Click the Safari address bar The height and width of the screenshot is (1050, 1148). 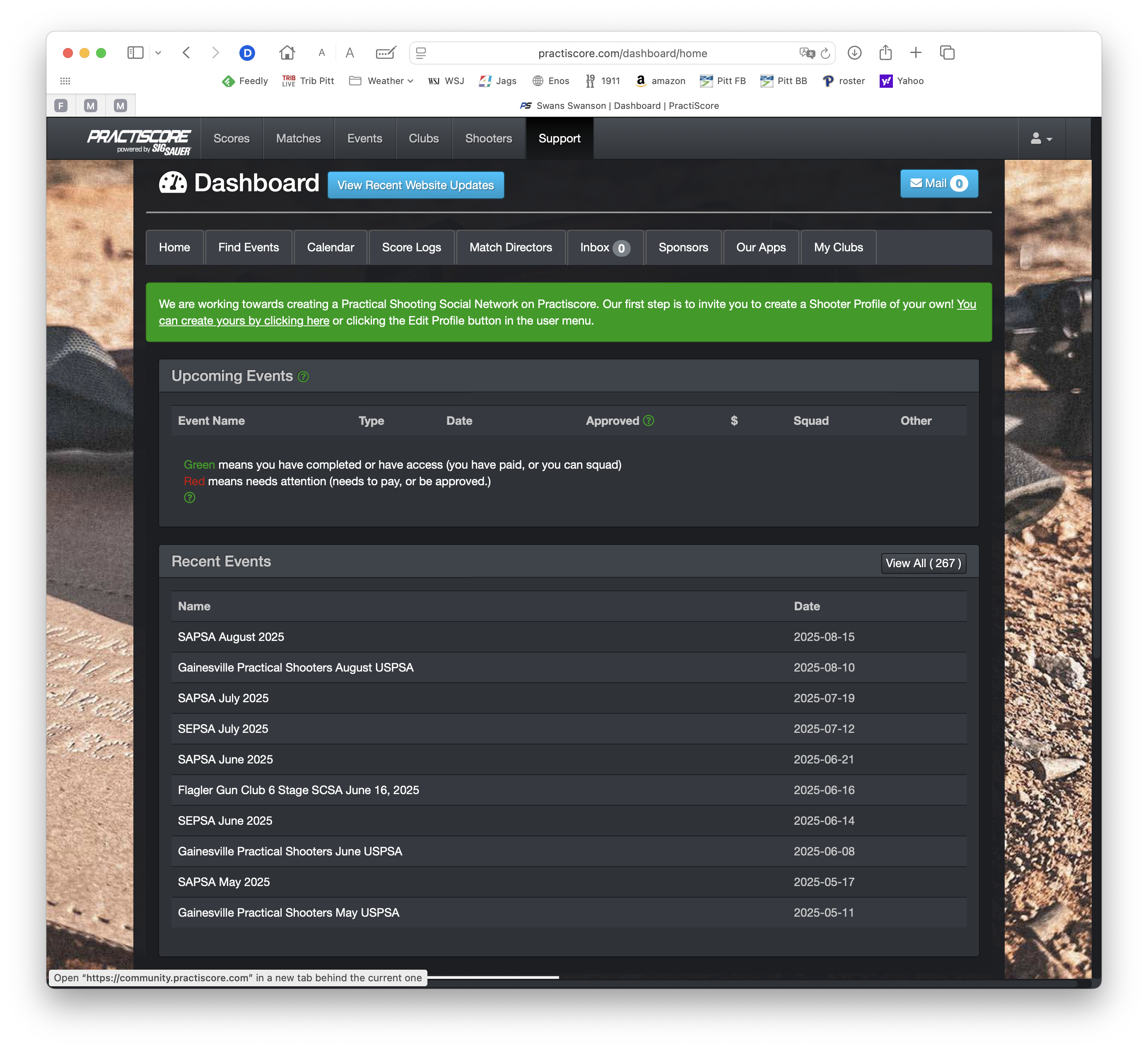(x=622, y=53)
